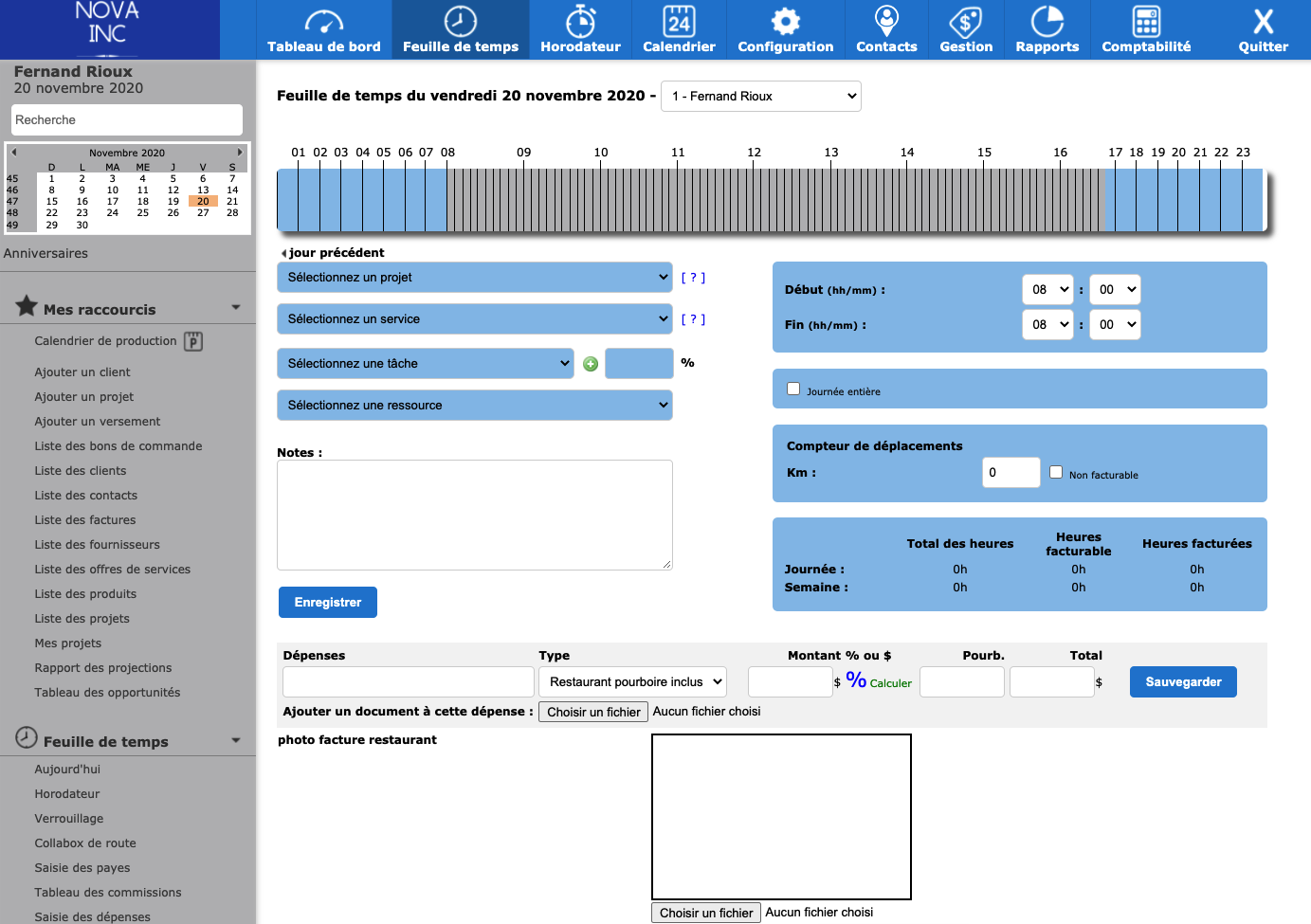Click the Enregistrer button
This screenshot has width=1311, height=924.
328,603
